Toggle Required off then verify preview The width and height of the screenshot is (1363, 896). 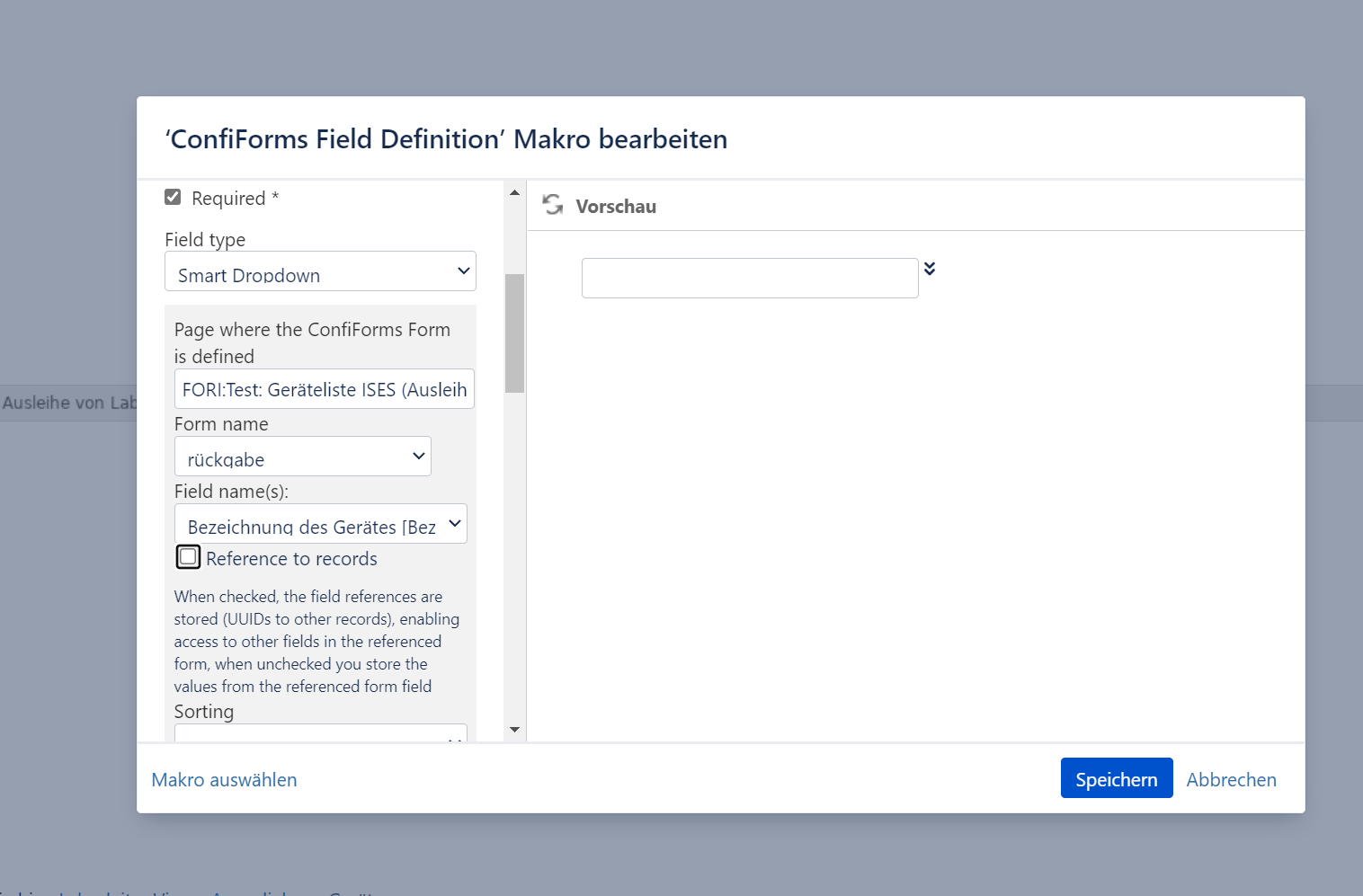pos(172,196)
